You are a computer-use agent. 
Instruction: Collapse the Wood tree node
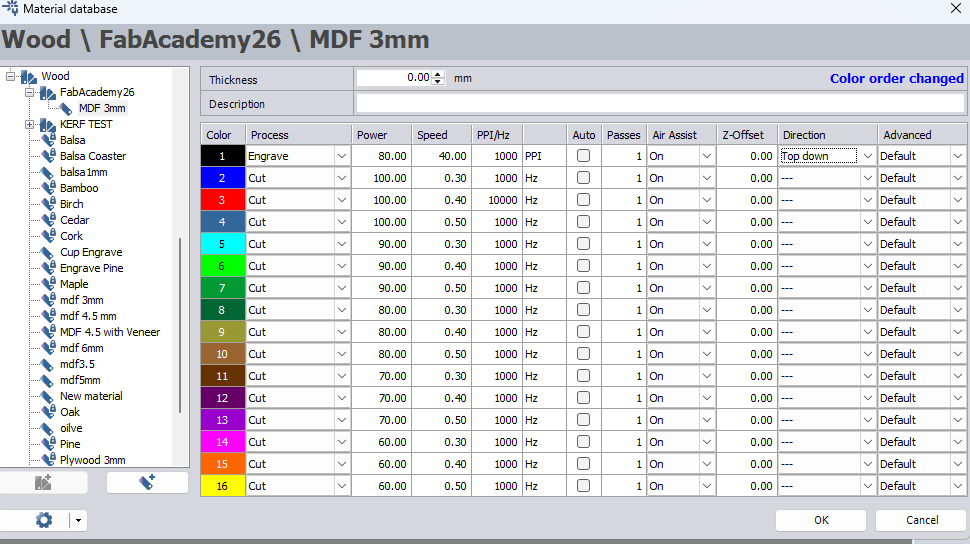(11, 76)
